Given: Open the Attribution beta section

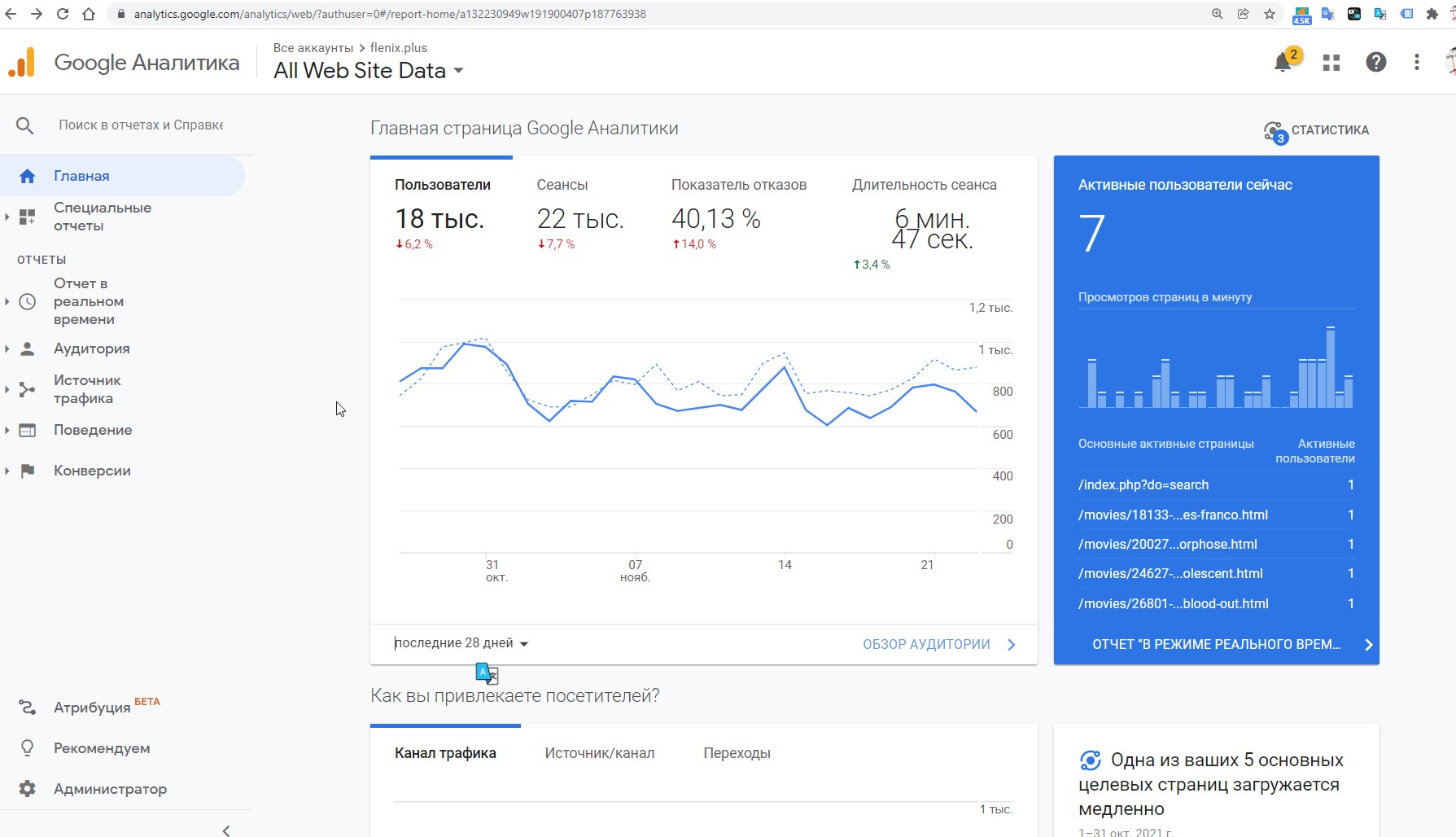Looking at the screenshot, I should (92, 708).
